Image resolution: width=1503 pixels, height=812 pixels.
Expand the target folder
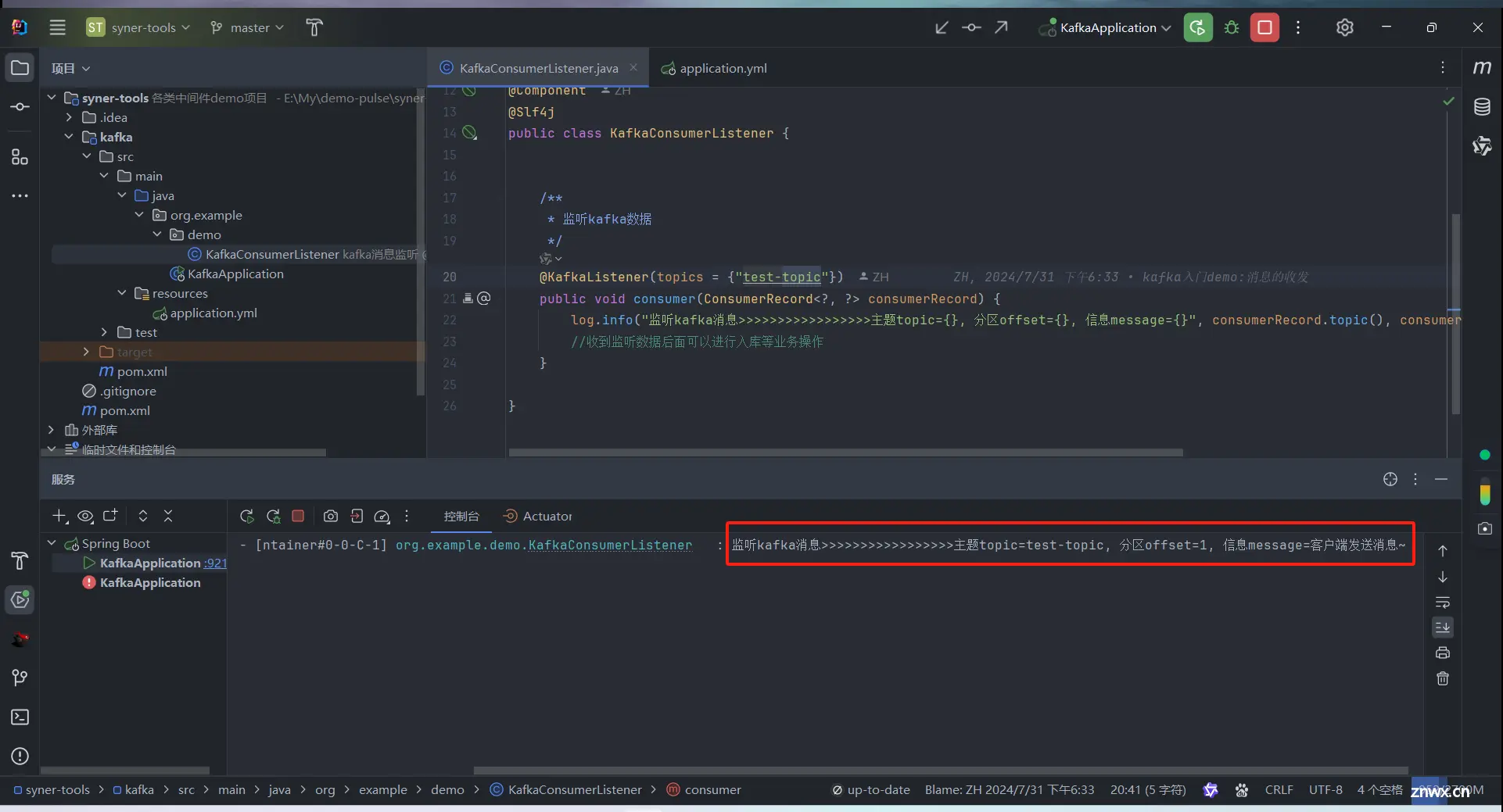[x=86, y=352]
